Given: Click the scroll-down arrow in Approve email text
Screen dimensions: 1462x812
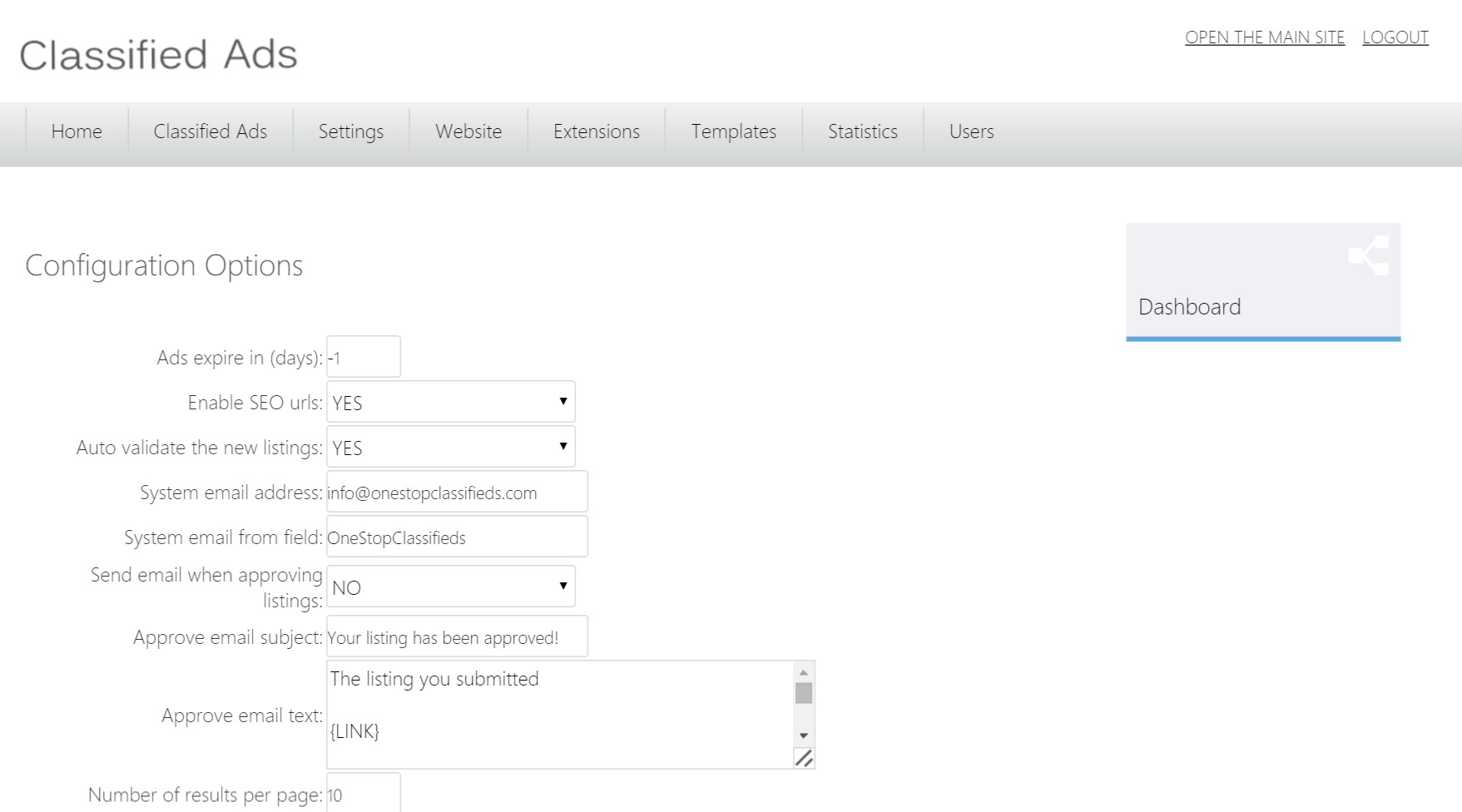Looking at the screenshot, I should point(802,735).
